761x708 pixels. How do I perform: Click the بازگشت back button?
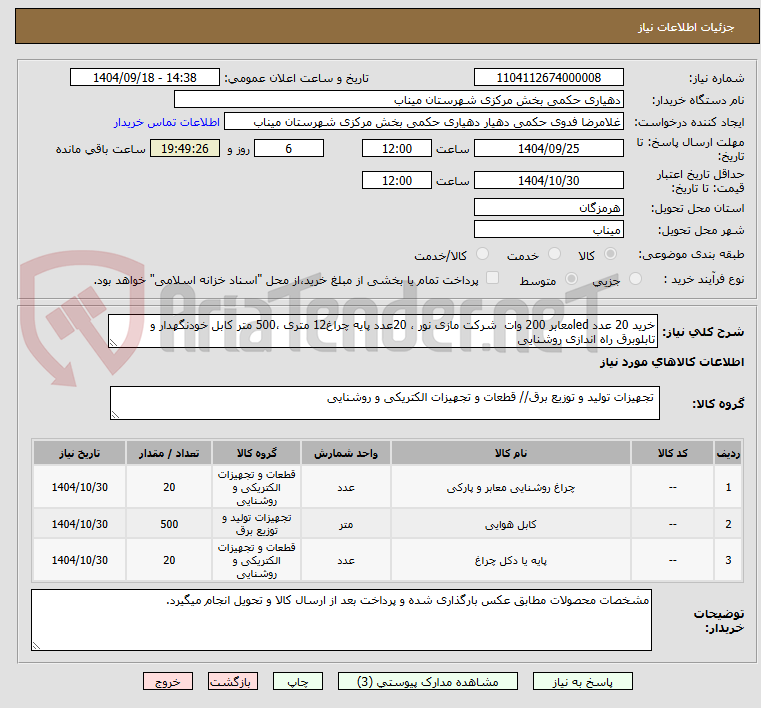pyautogui.click(x=232, y=681)
